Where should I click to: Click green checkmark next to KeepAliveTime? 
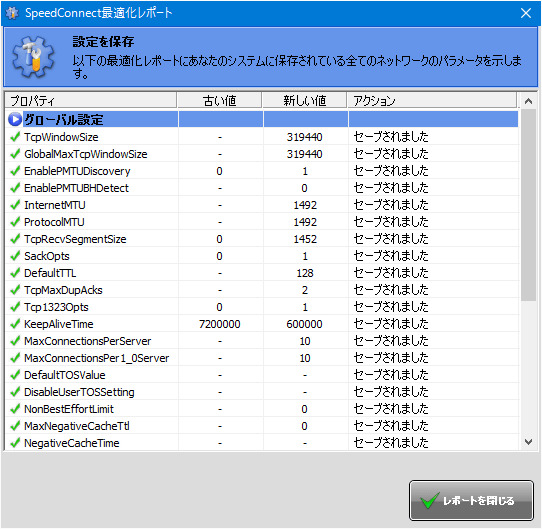tap(15, 324)
